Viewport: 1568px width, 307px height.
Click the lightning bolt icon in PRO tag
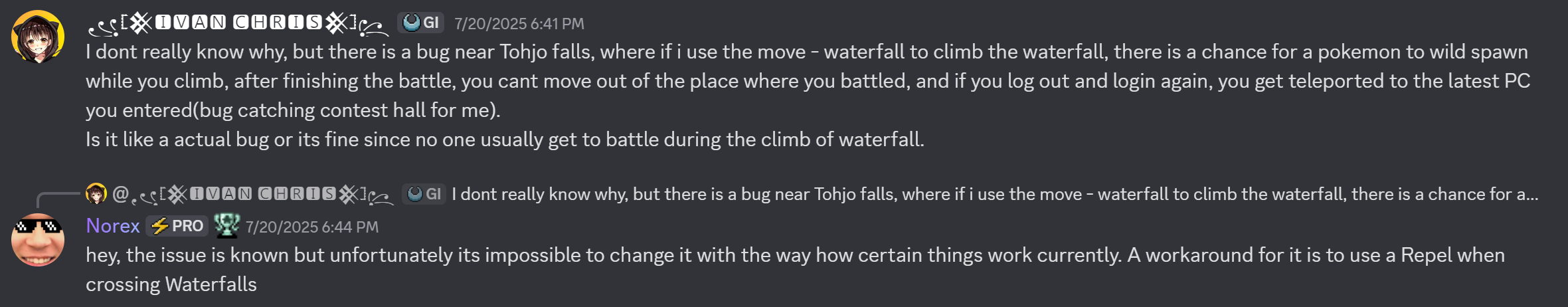(159, 227)
